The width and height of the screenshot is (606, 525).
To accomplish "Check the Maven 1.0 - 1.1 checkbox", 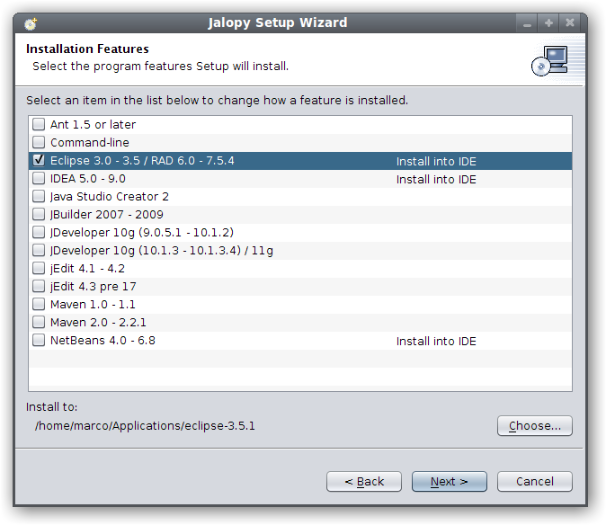I will pyautogui.click(x=38, y=304).
